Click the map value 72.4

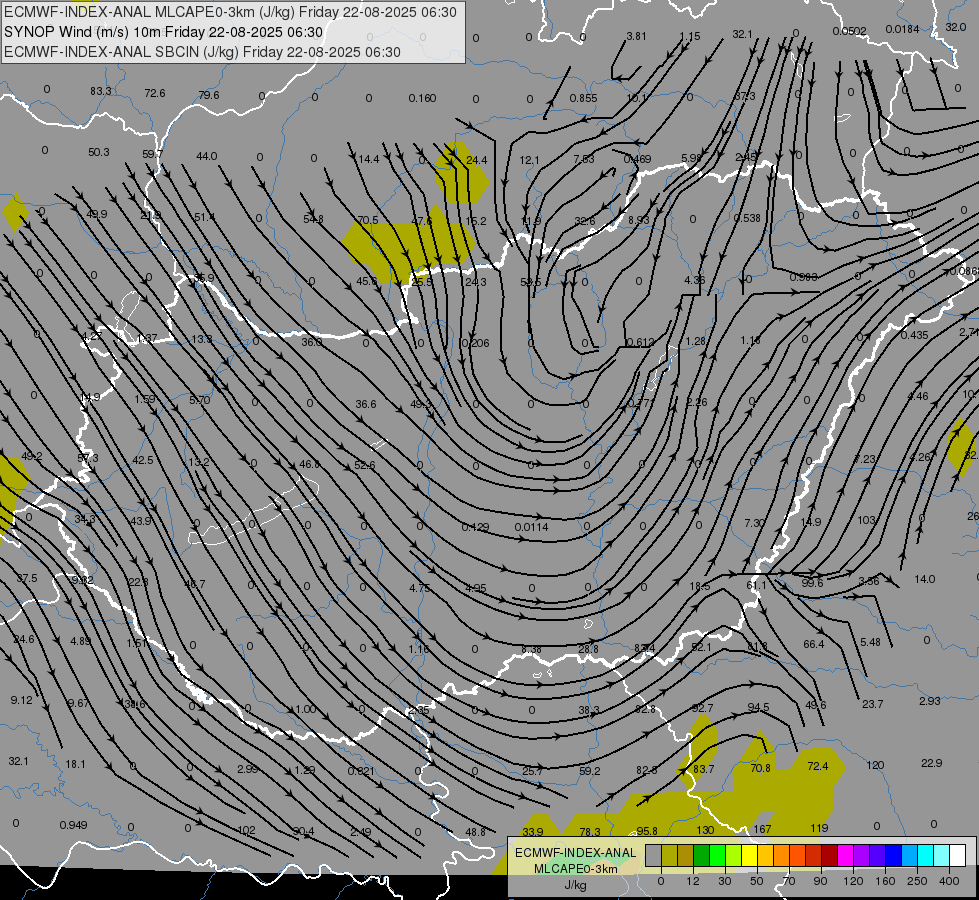pos(817,766)
